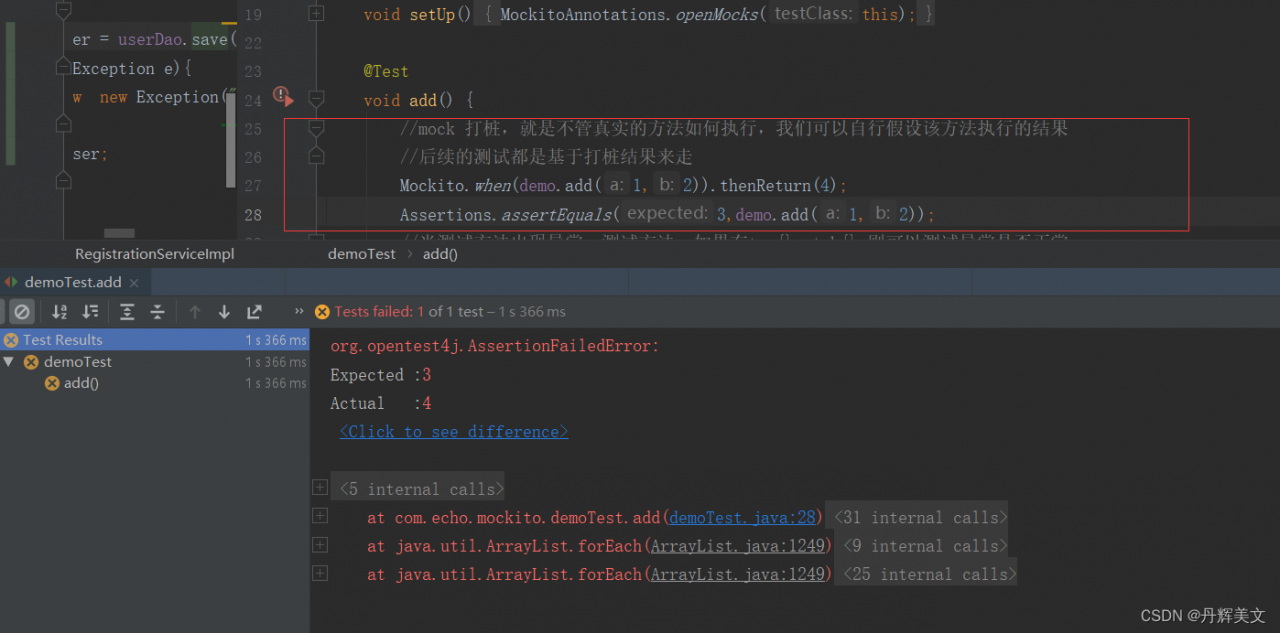Click the left editor vertical scrollbar

click(231, 140)
